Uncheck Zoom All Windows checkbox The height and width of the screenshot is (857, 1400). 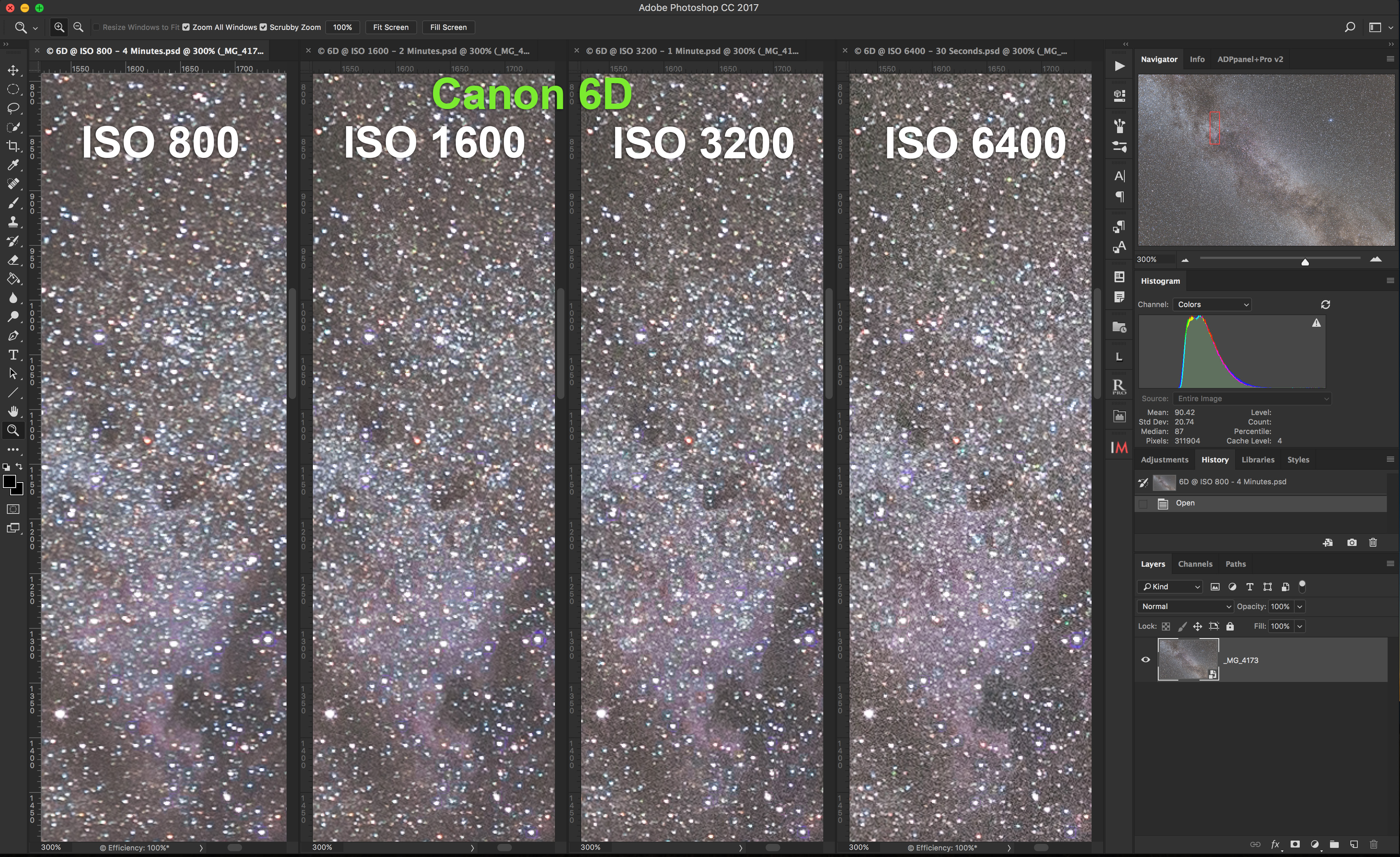[x=186, y=27]
